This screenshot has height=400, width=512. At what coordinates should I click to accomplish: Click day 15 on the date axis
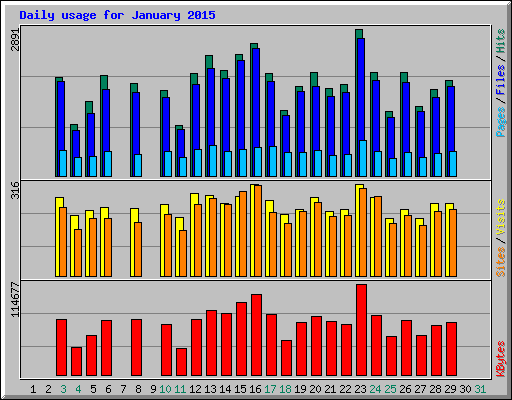pos(240,389)
